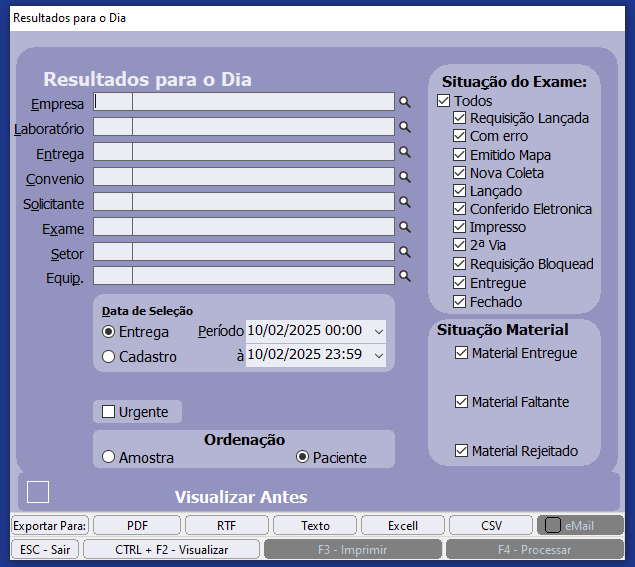
Task: Open lookup icon for Laboratório field
Action: (x=405, y=127)
